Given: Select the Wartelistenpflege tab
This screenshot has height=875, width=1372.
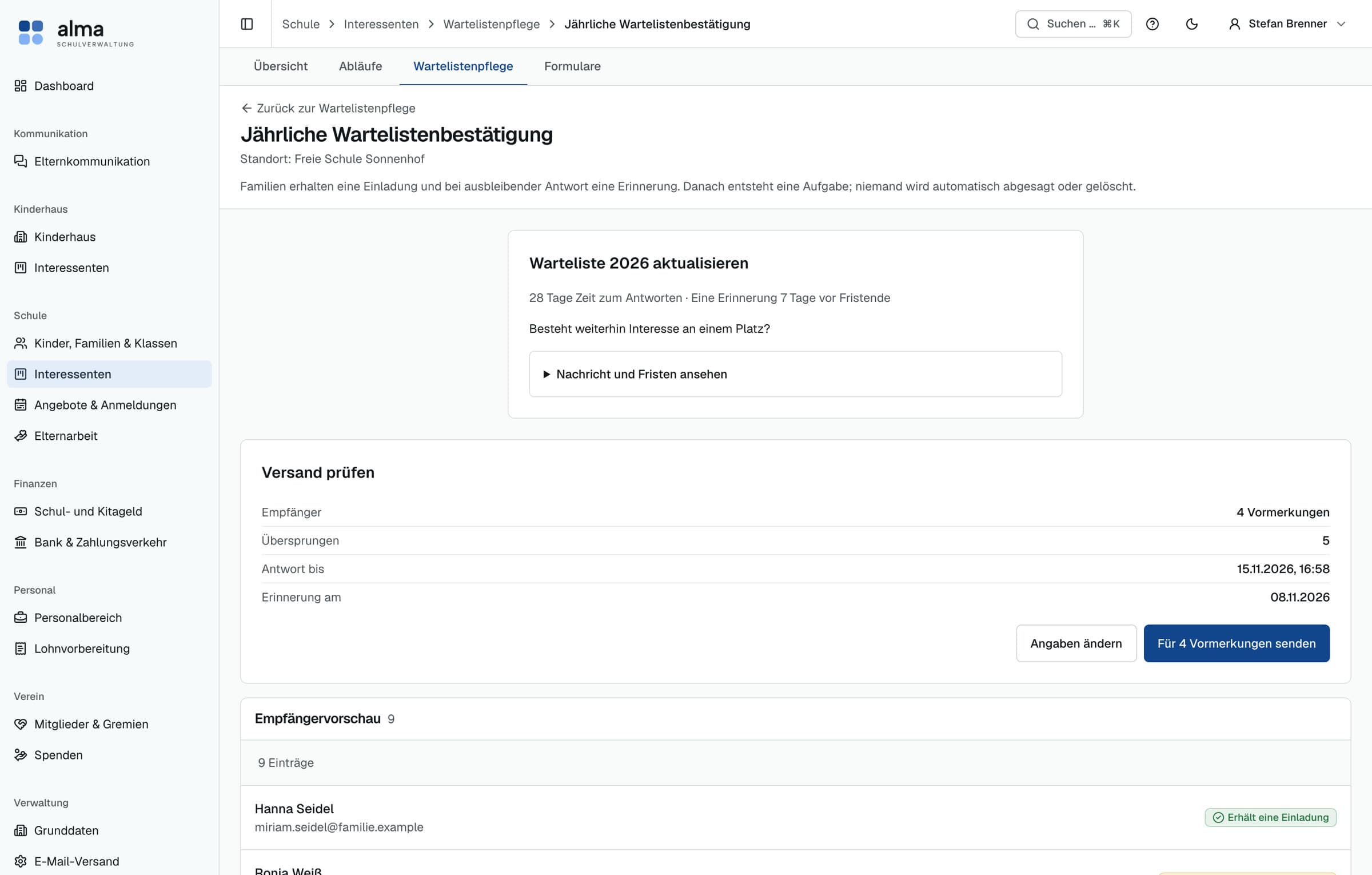Looking at the screenshot, I should (463, 66).
